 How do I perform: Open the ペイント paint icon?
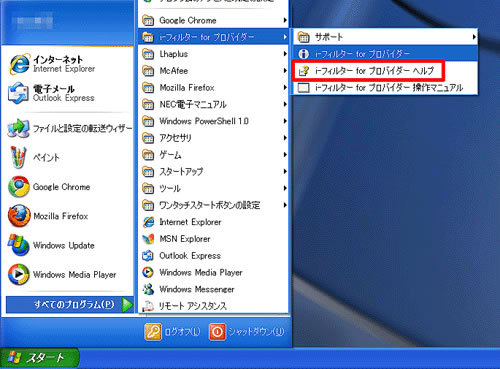(x=18, y=157)
